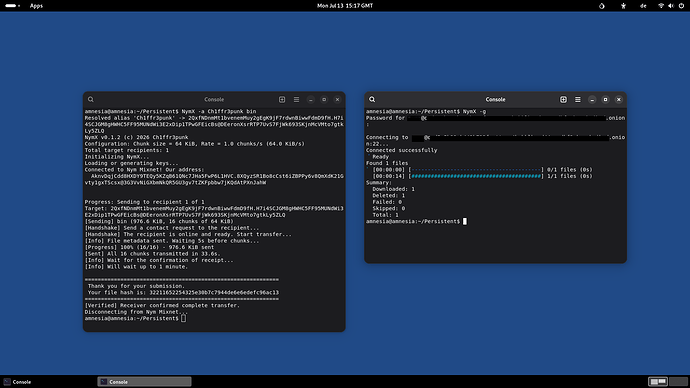Click the volume speaker icon
Viewport: 690px width, 388px height.
pyautogui.click(x=671, y=6)
